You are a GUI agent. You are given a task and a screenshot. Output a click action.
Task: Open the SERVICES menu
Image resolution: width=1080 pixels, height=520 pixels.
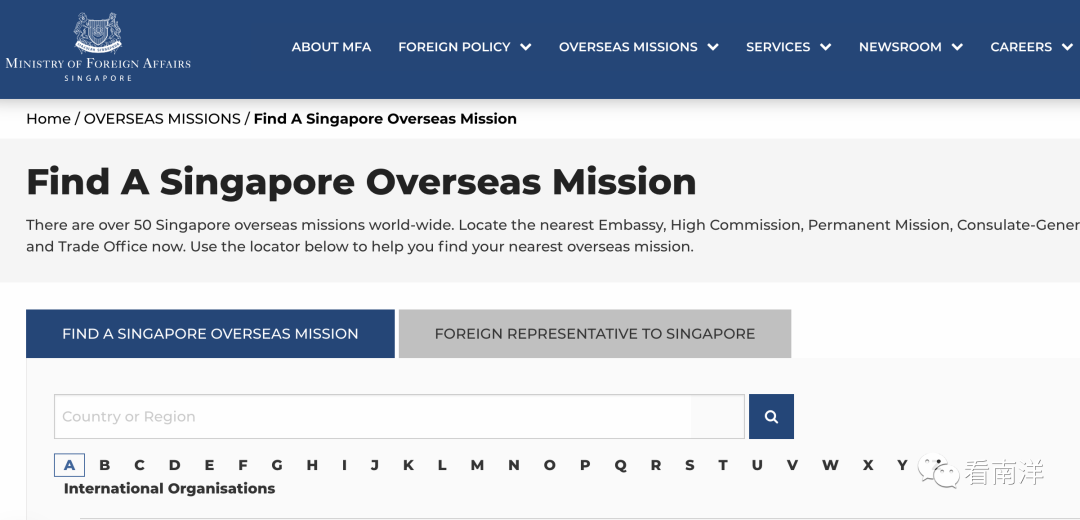(778, 47)
